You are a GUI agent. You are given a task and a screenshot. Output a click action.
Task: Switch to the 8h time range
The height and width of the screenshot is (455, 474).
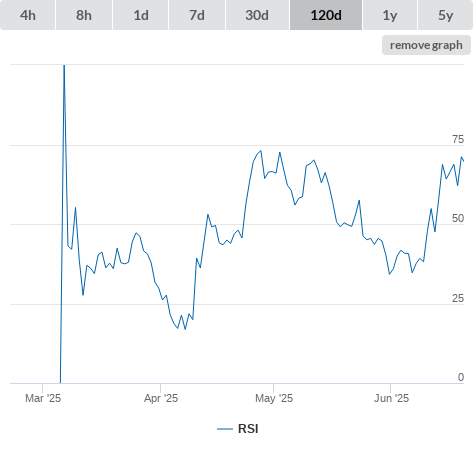[x=84, y=15]
